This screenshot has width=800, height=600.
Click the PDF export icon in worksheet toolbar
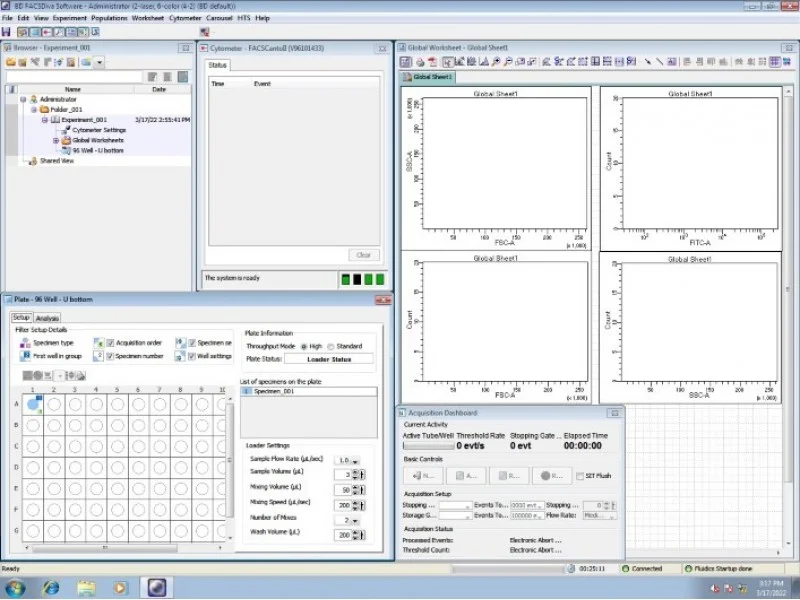432,62
